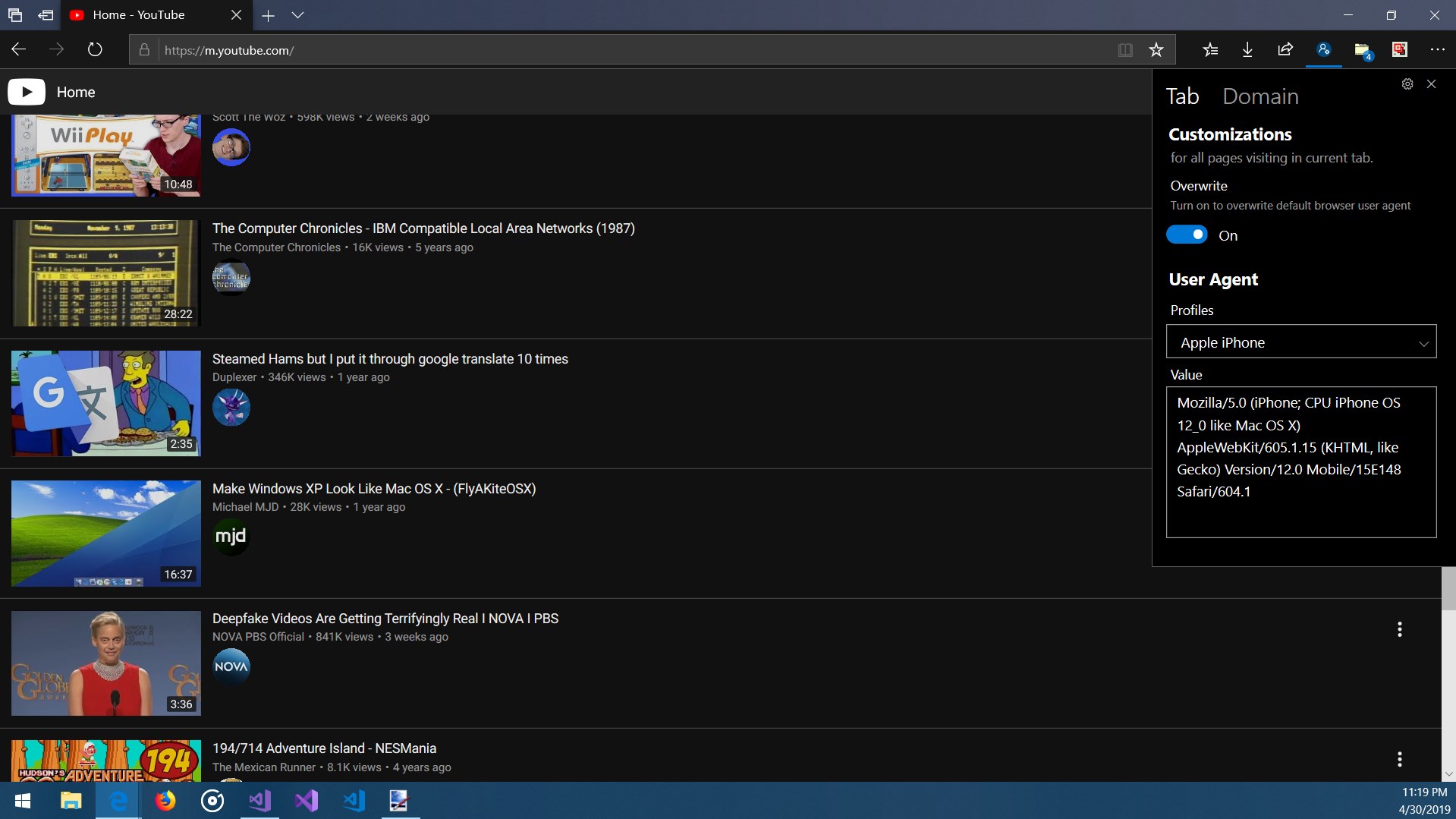Set aside these tabs icon

[x=46, y=15]
